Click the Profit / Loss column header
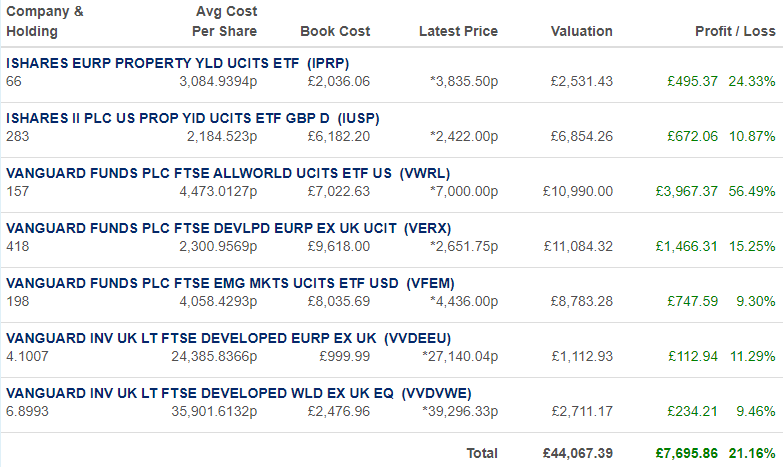 tap(736, 31)
